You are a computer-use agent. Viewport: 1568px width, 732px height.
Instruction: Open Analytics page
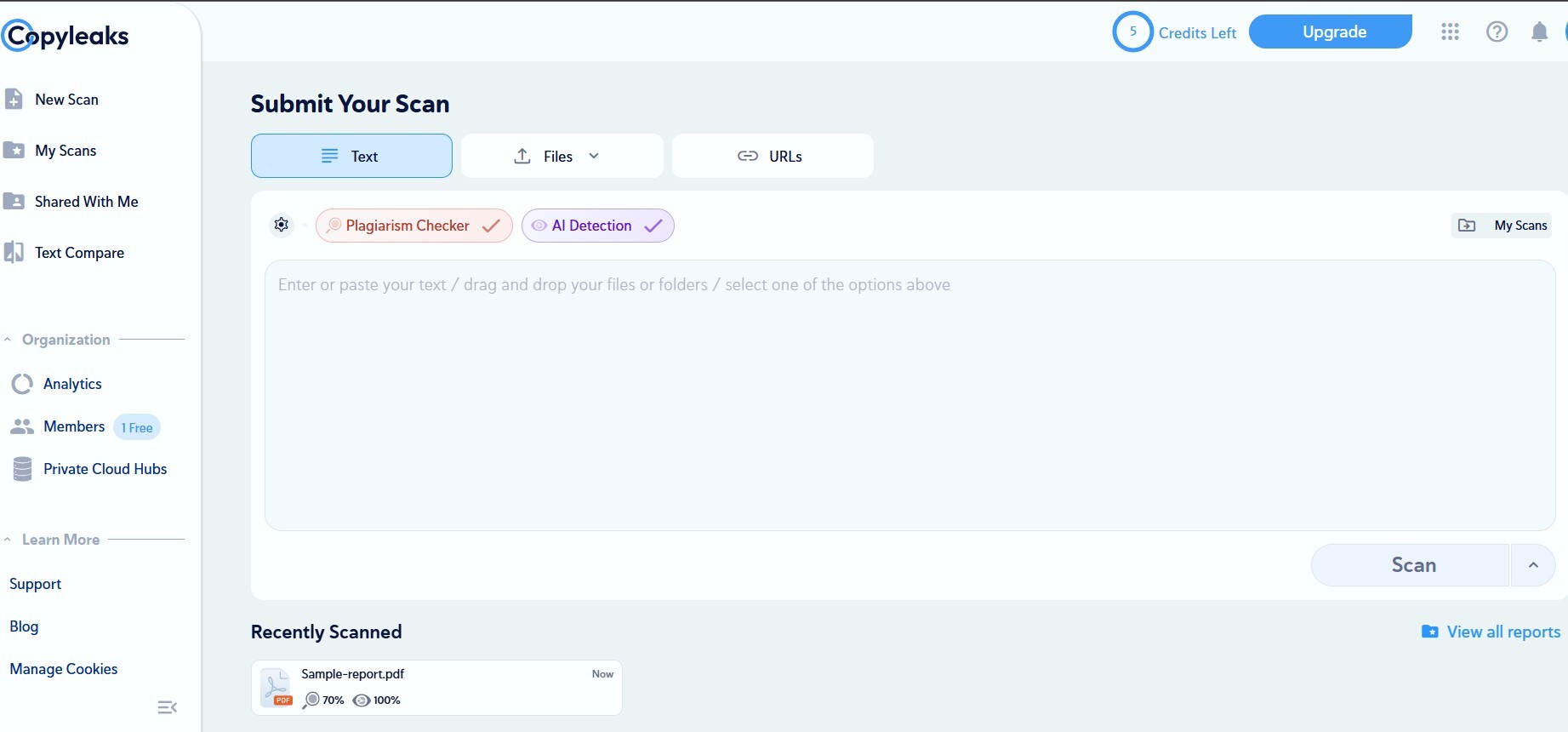click(x=72, y=384)
